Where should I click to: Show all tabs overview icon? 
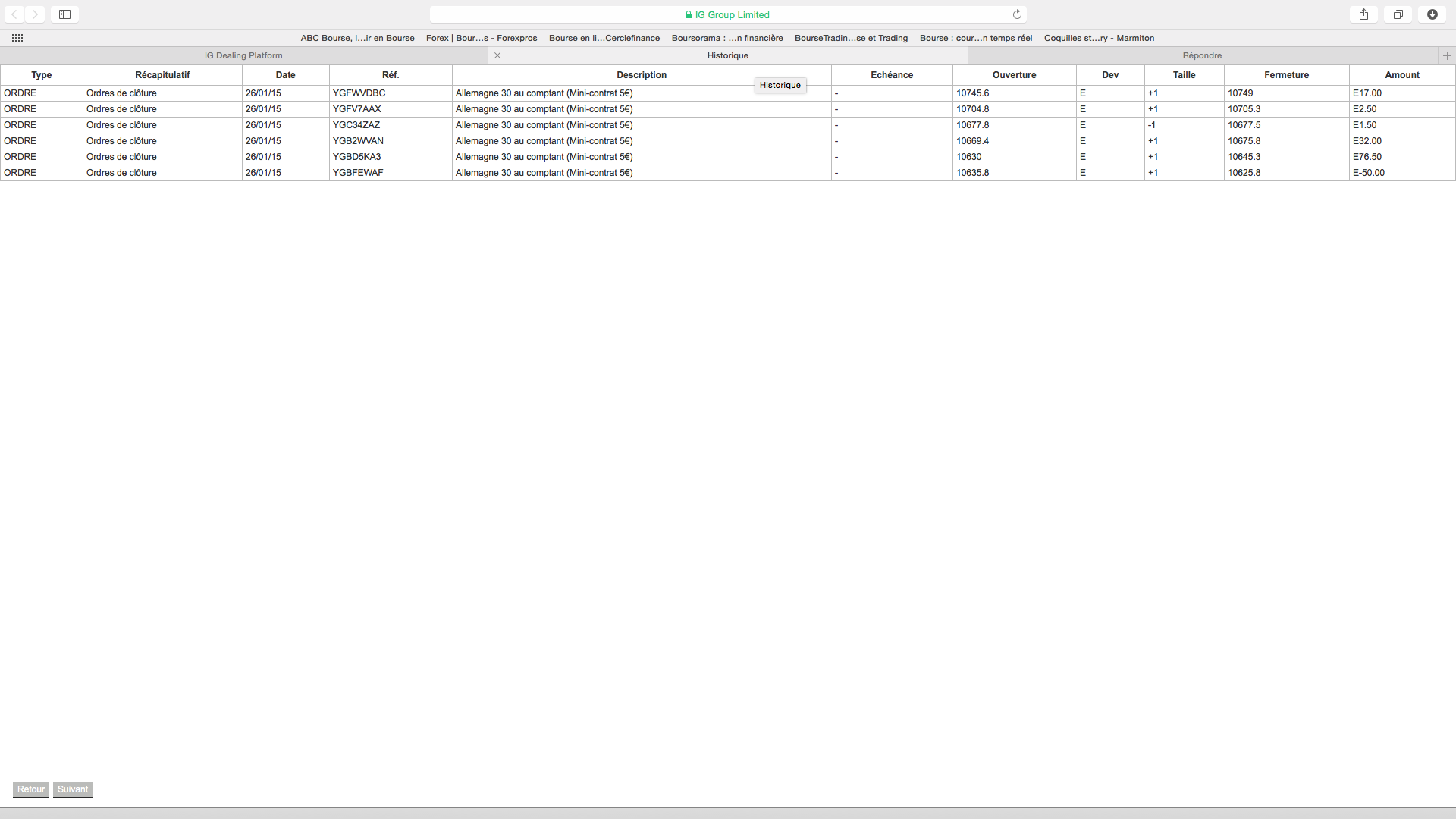[1398, 14]
